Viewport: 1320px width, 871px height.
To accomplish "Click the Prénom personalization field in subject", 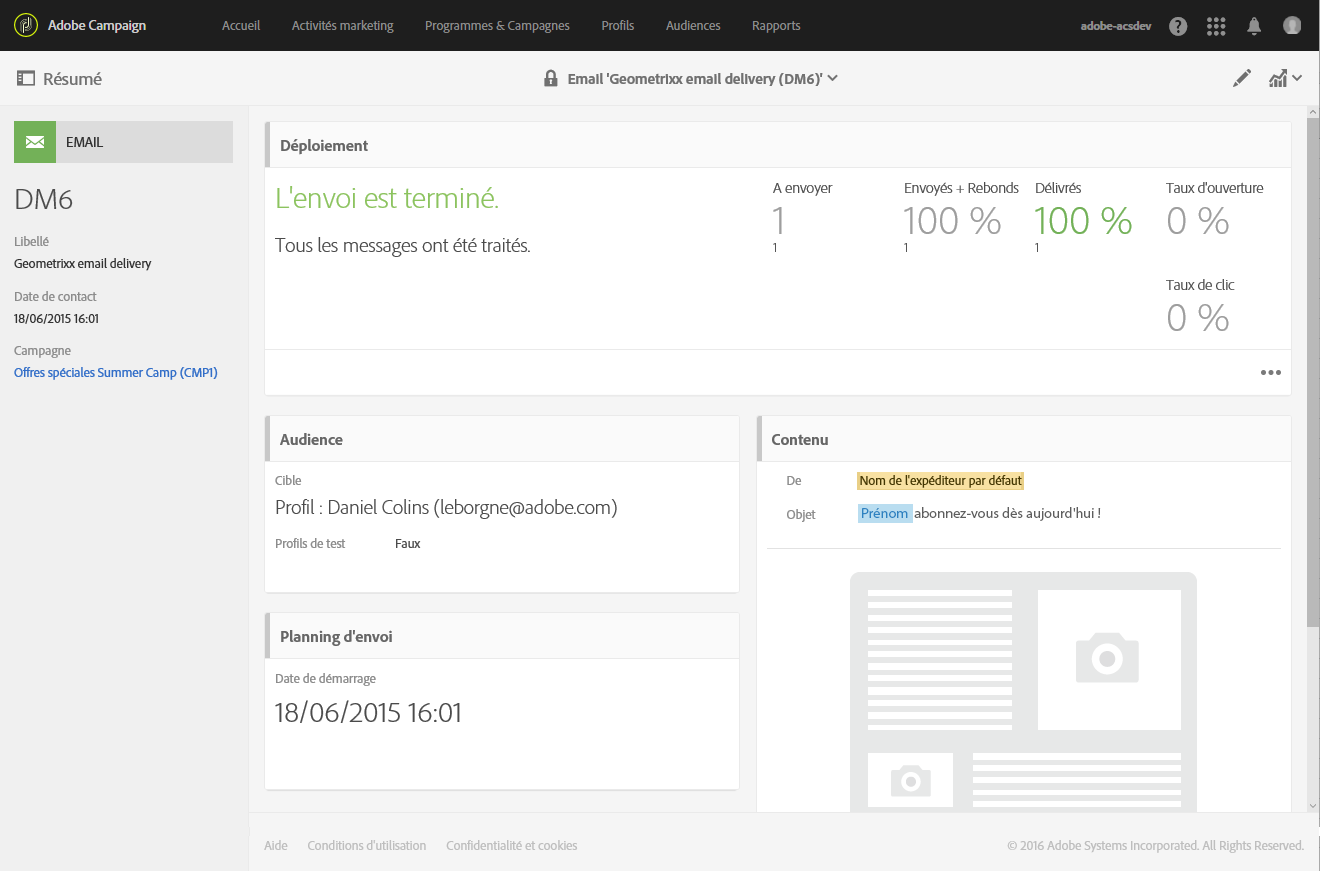I will click(885, 514).
